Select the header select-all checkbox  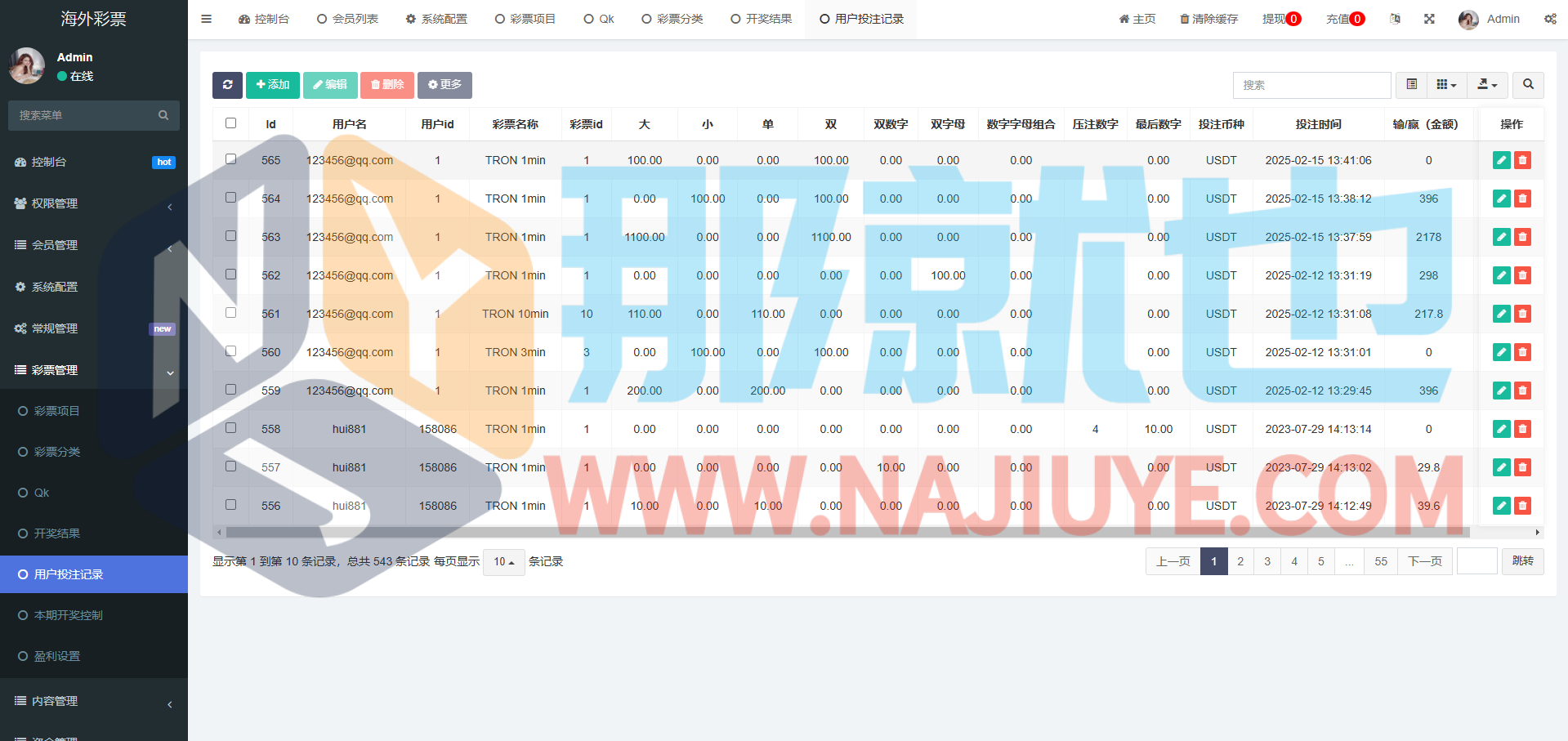pos(231,123)
